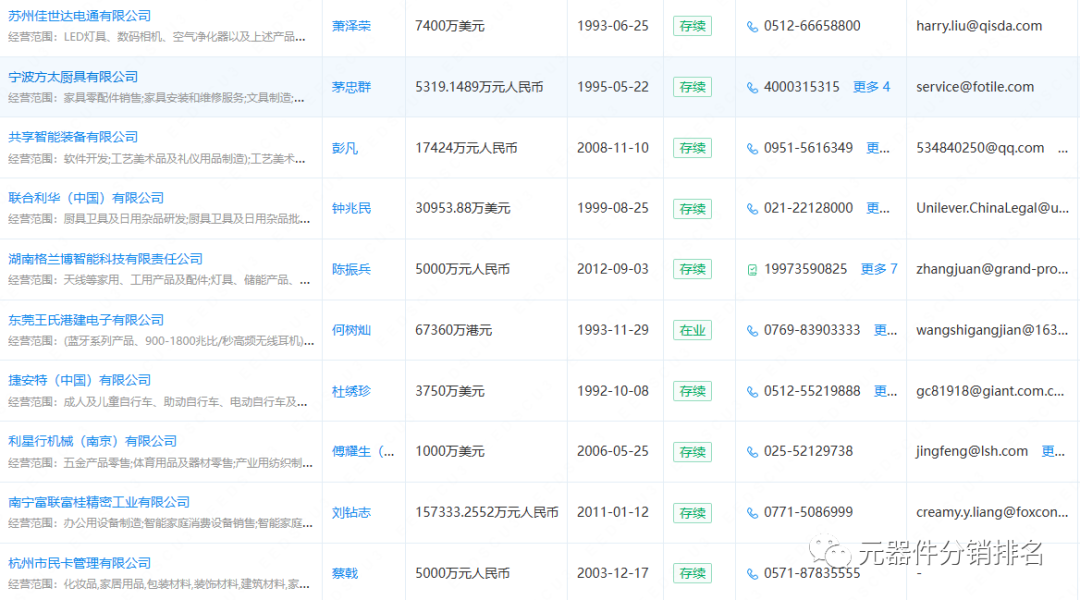Open legal representative 萧泽荣
Screen dimensions: 1080x600
click(x=351, y=26)
